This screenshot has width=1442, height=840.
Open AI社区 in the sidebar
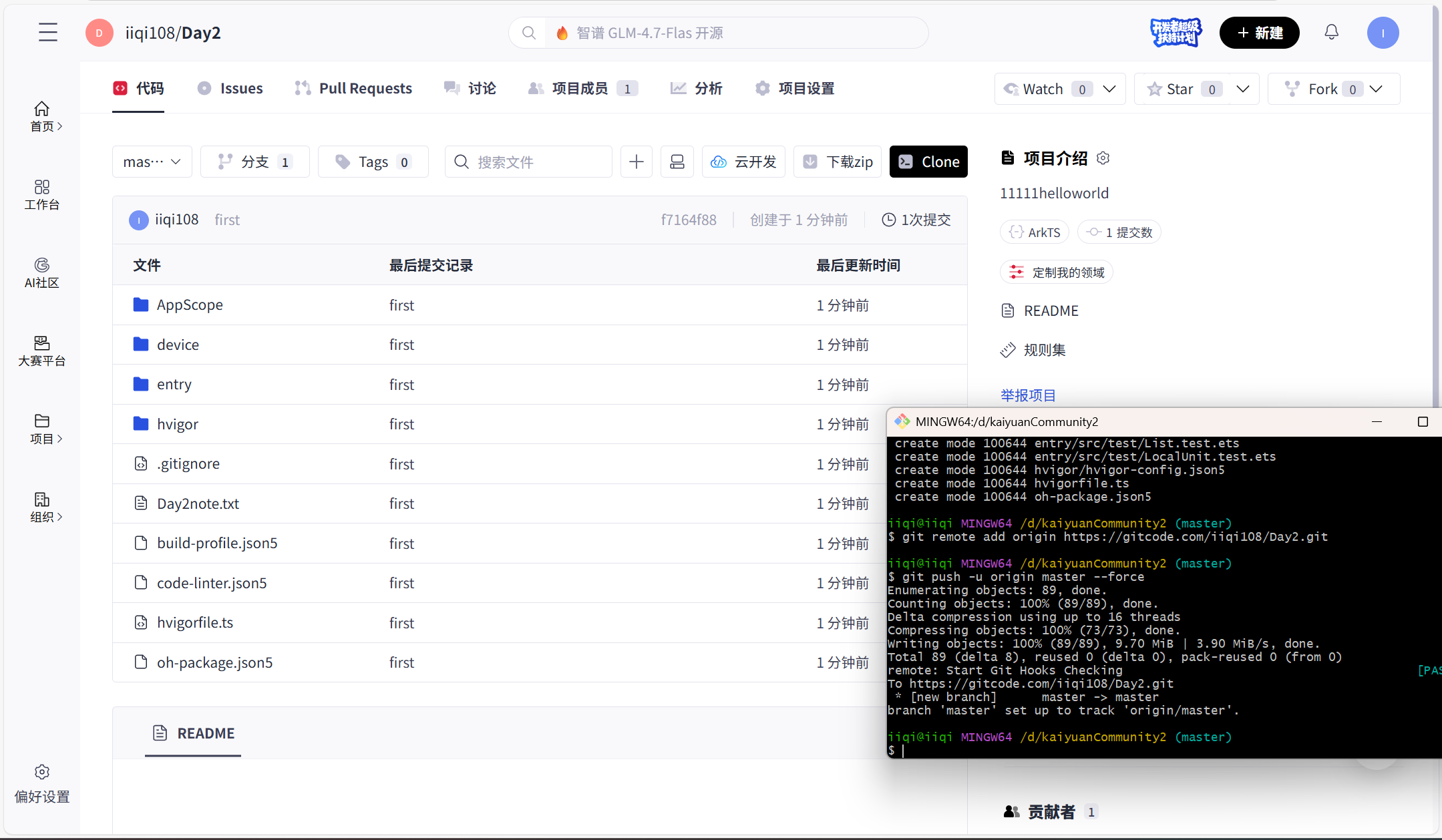coord(41,272)
